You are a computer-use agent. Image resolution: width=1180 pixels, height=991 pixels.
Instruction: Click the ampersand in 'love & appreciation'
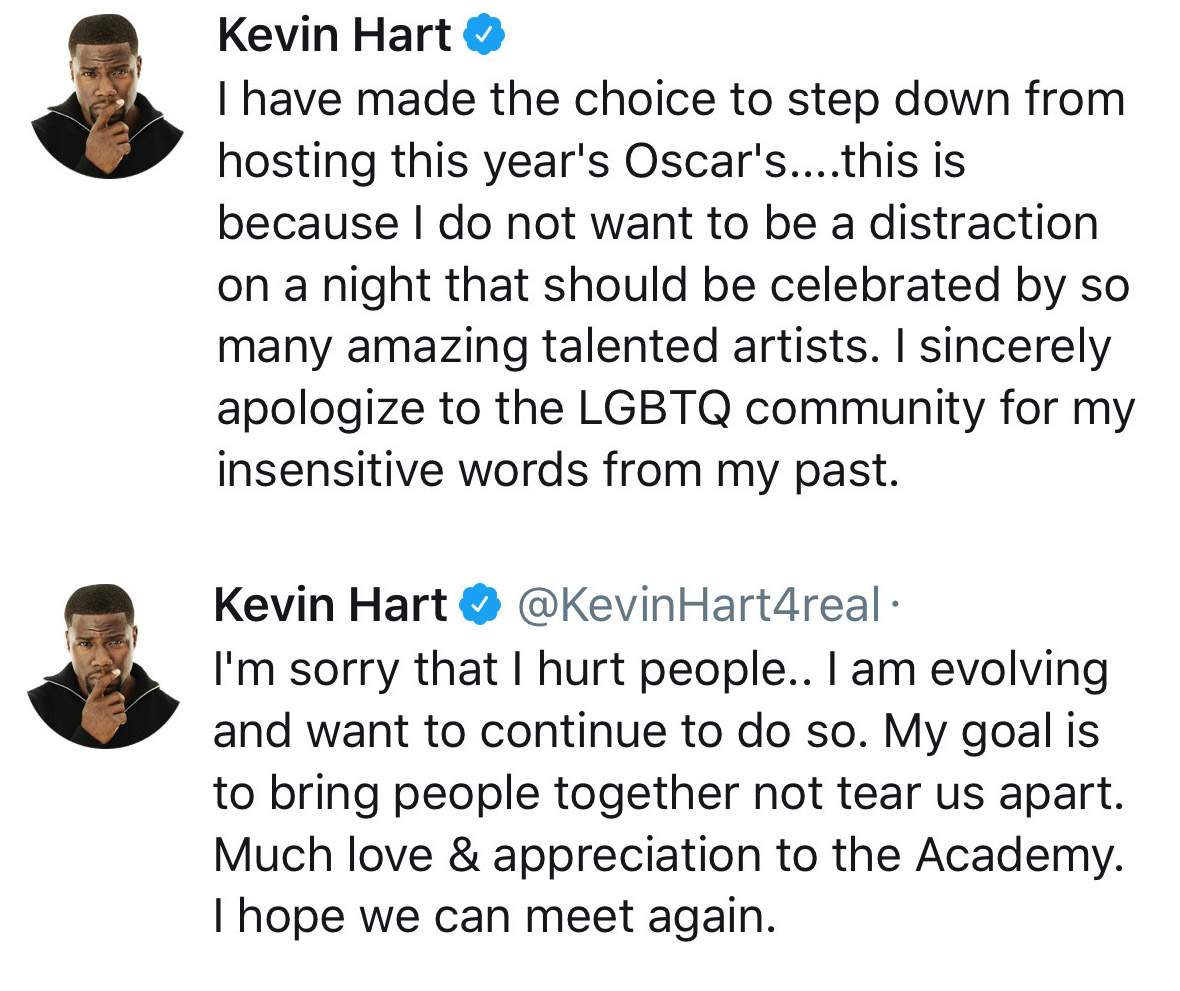coord(464,856)
